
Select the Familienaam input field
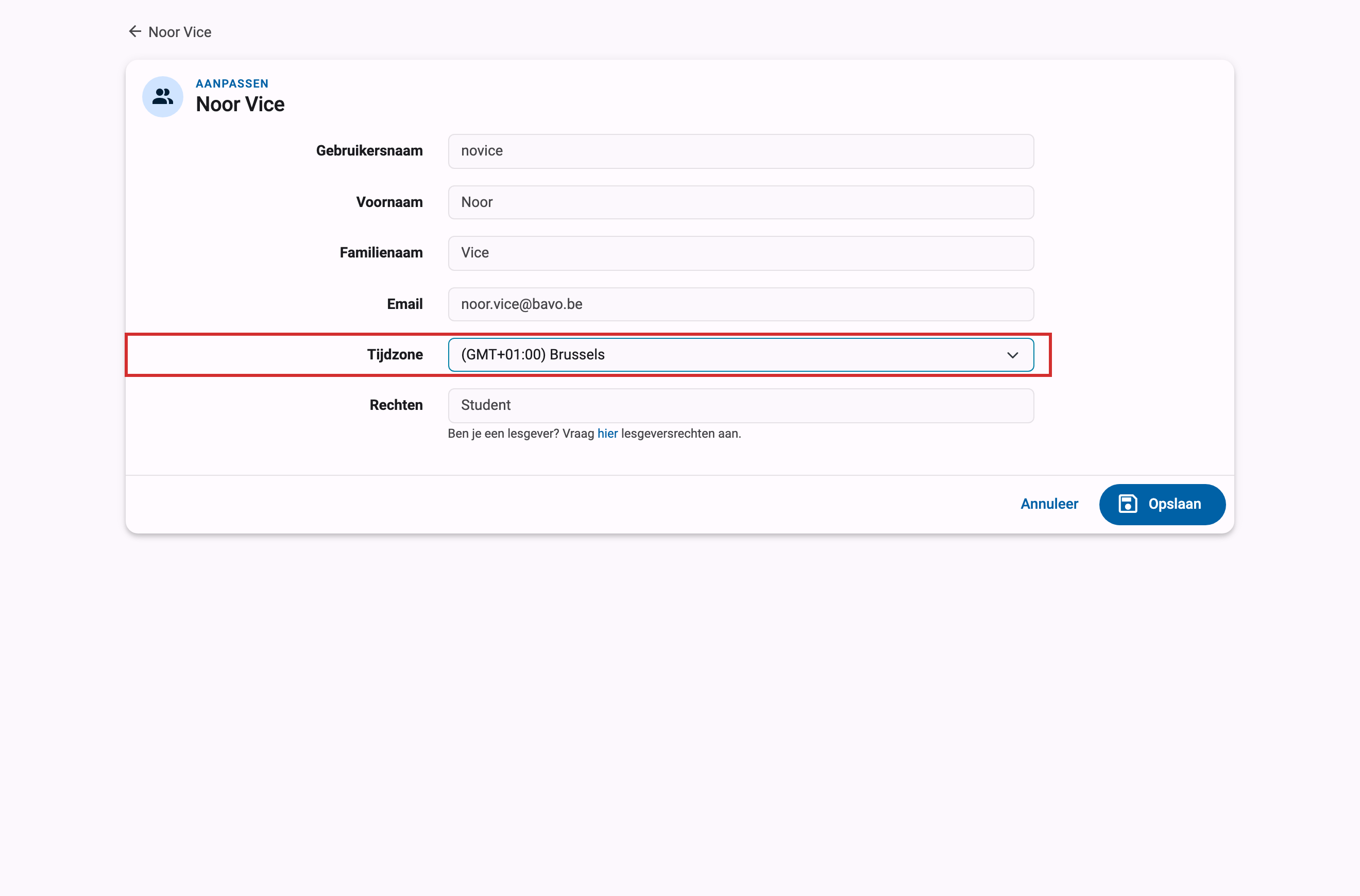741,253
